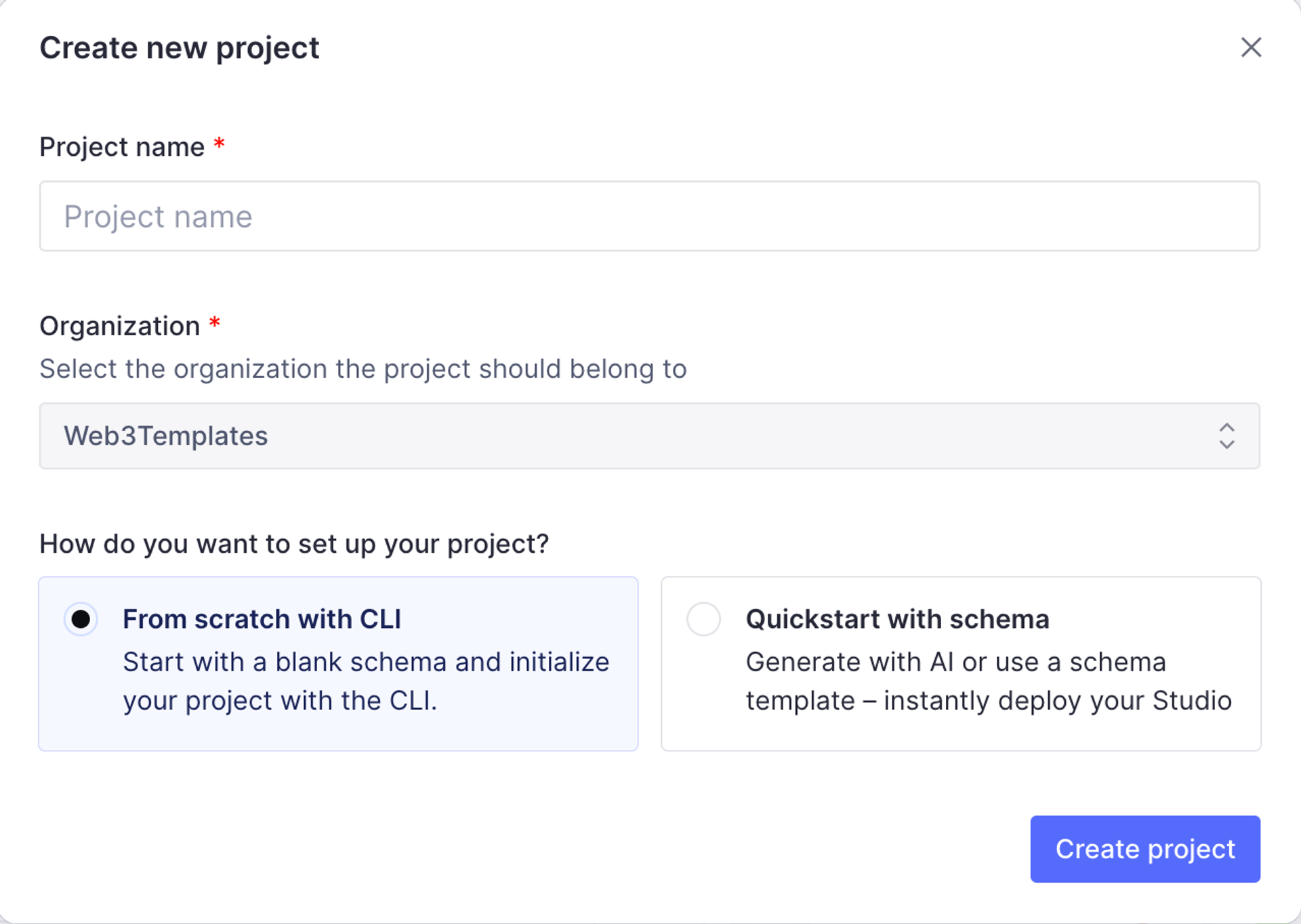Click the highlighted From scratch setup card
The width and height of the screenshot is (1301, 924).
coord(338,664)
